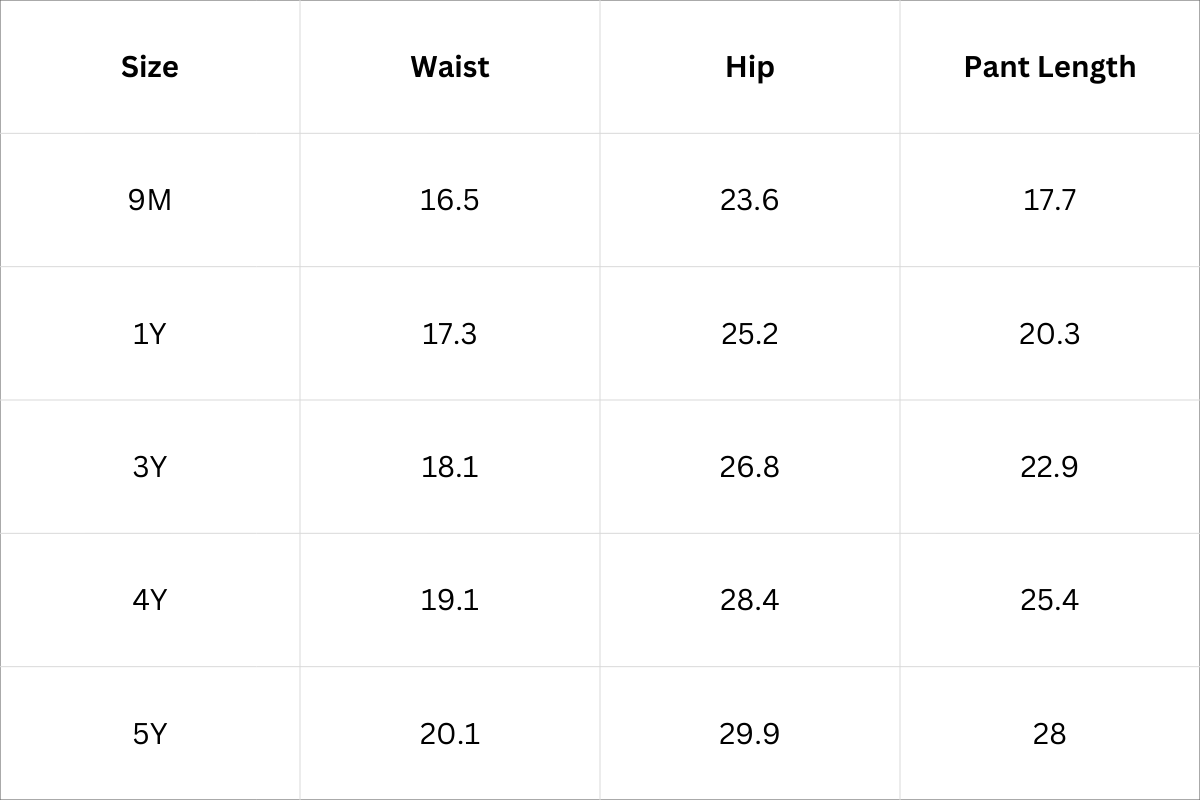Click the Size column header
1200x800 pixels.
[150, 67]
